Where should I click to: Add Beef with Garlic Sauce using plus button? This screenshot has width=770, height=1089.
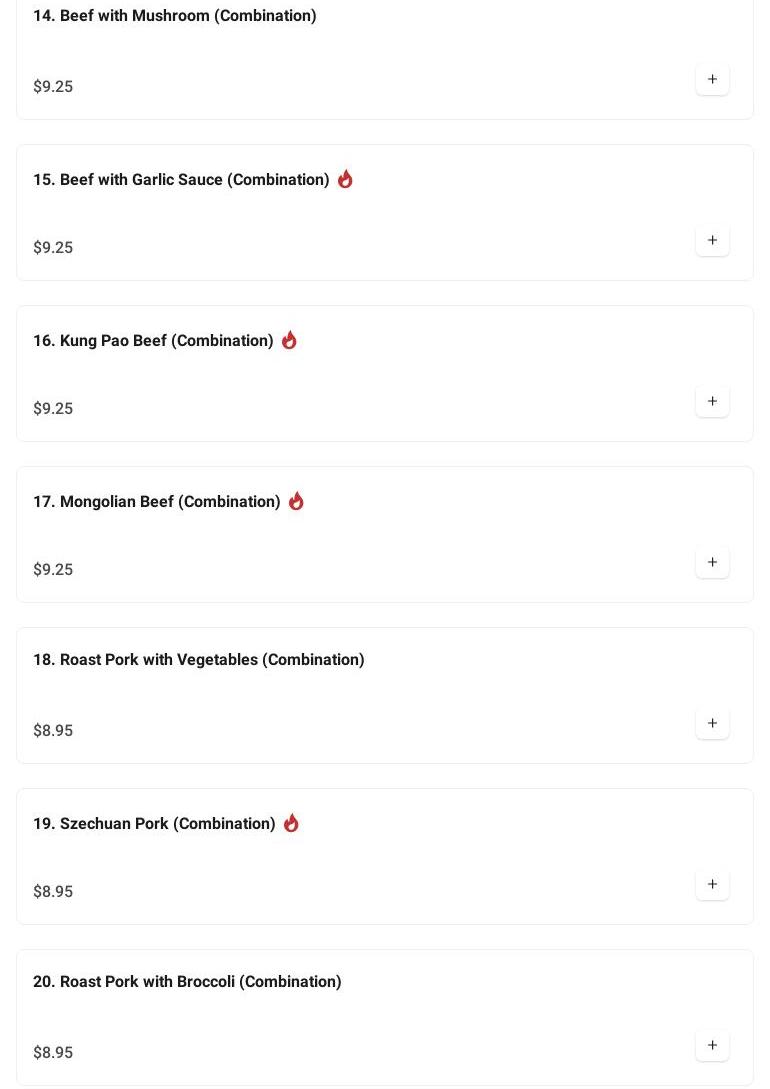pyautogui.click(x=712, y=241)
